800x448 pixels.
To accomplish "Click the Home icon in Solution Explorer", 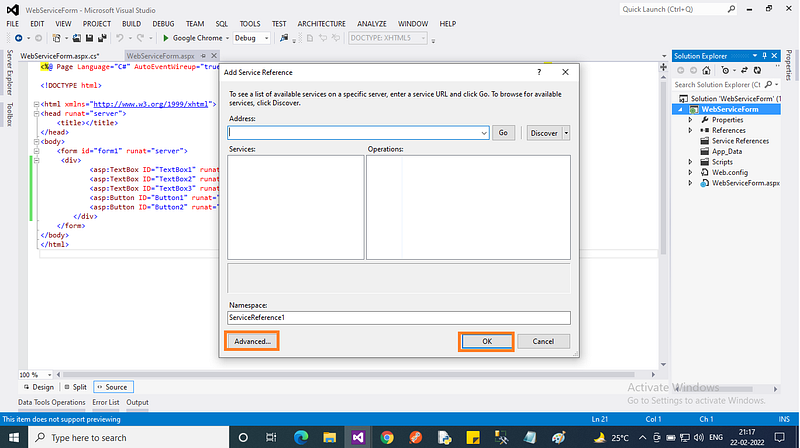I will tap(706, 70).
